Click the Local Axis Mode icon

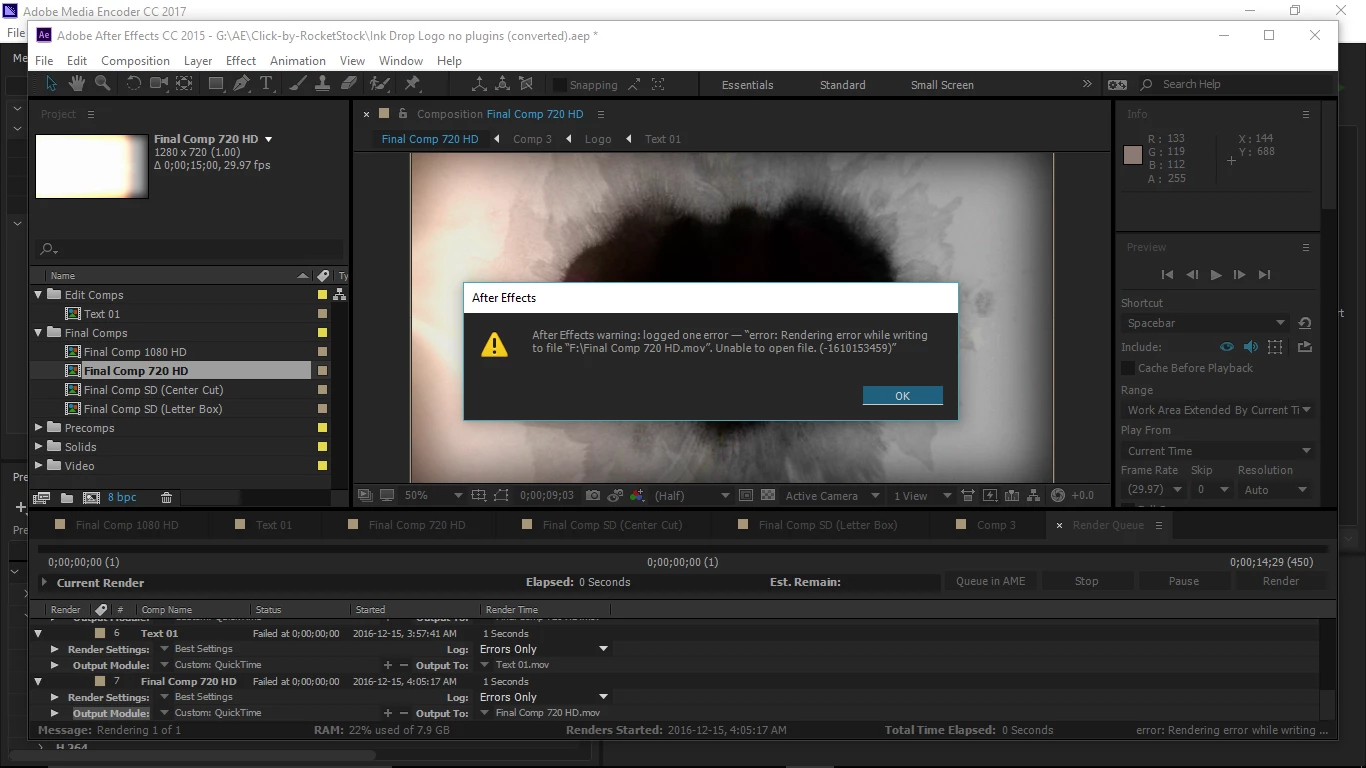[479, 84]
